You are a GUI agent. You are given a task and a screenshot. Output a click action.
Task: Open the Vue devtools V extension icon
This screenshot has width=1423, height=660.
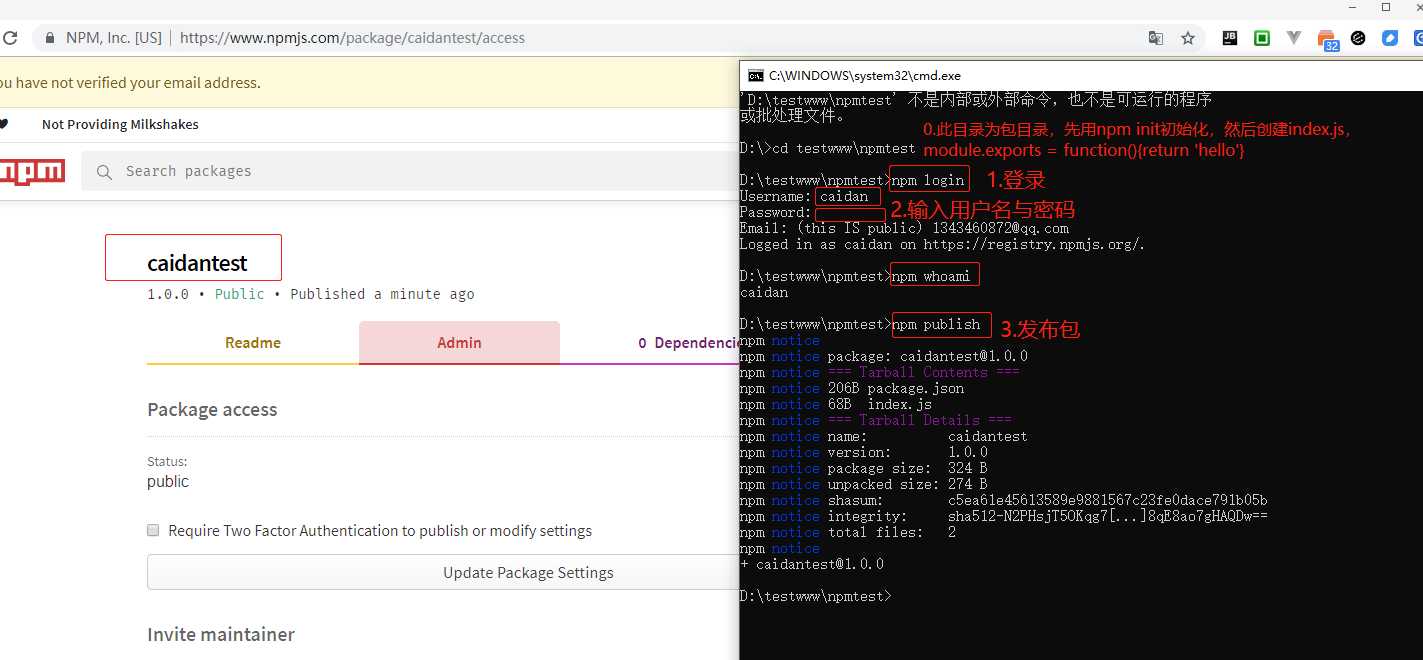tap(1294, 38)
